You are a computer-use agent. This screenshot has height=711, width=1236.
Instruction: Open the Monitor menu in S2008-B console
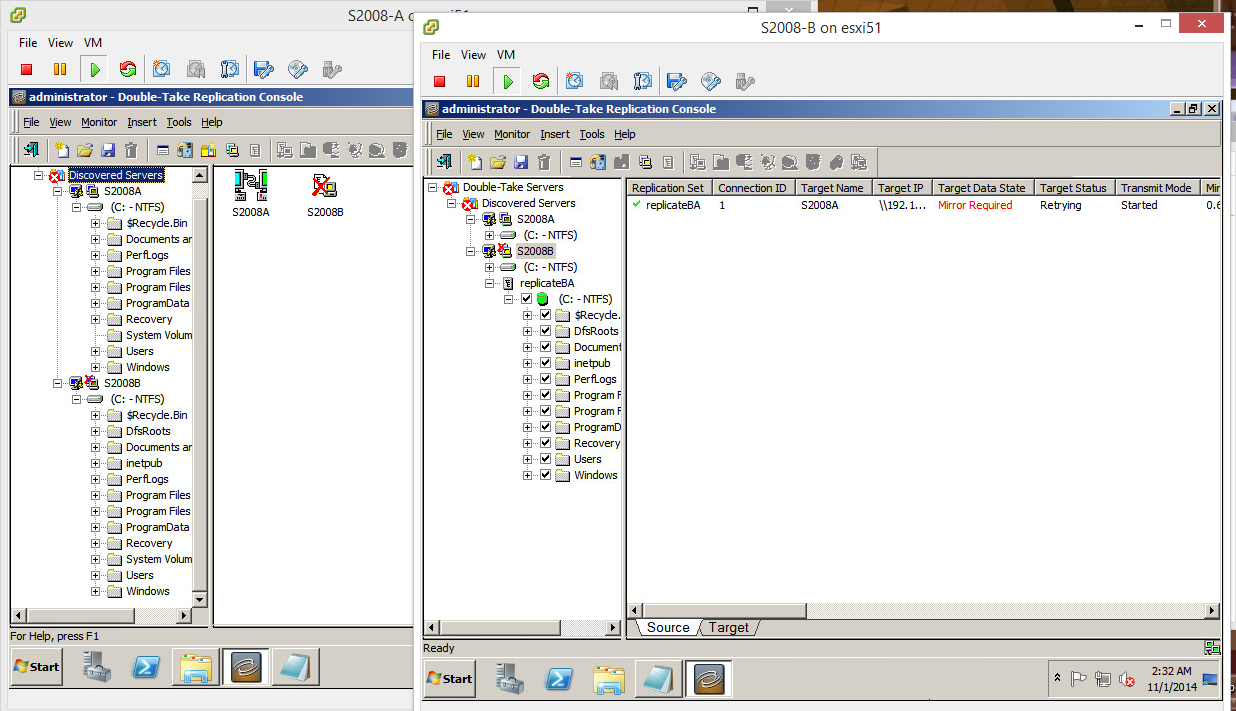coord(512,134)
